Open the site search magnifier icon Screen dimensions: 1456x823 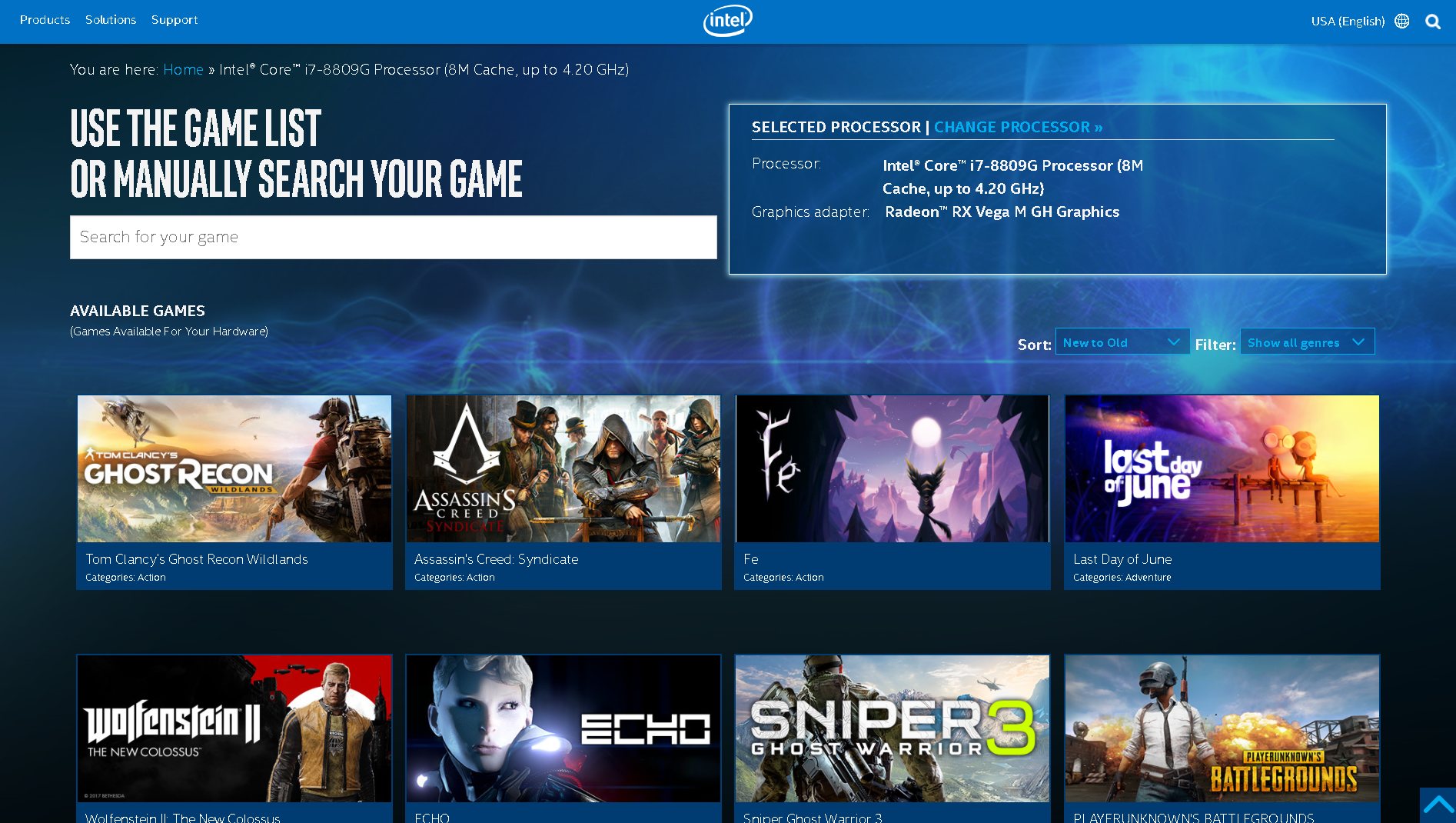pyautogui.click(x=1433, y=22)
